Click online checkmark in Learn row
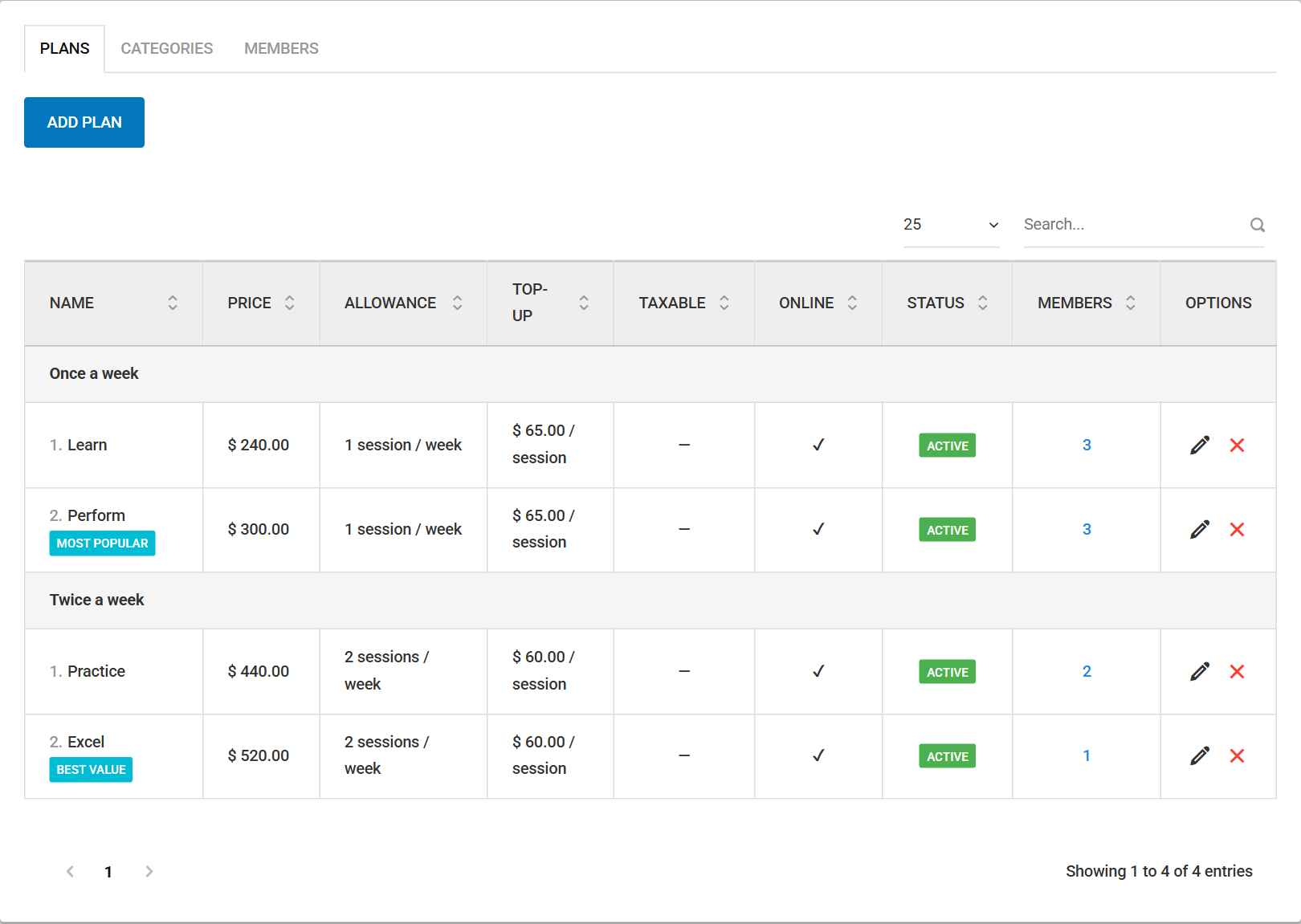 818,445
